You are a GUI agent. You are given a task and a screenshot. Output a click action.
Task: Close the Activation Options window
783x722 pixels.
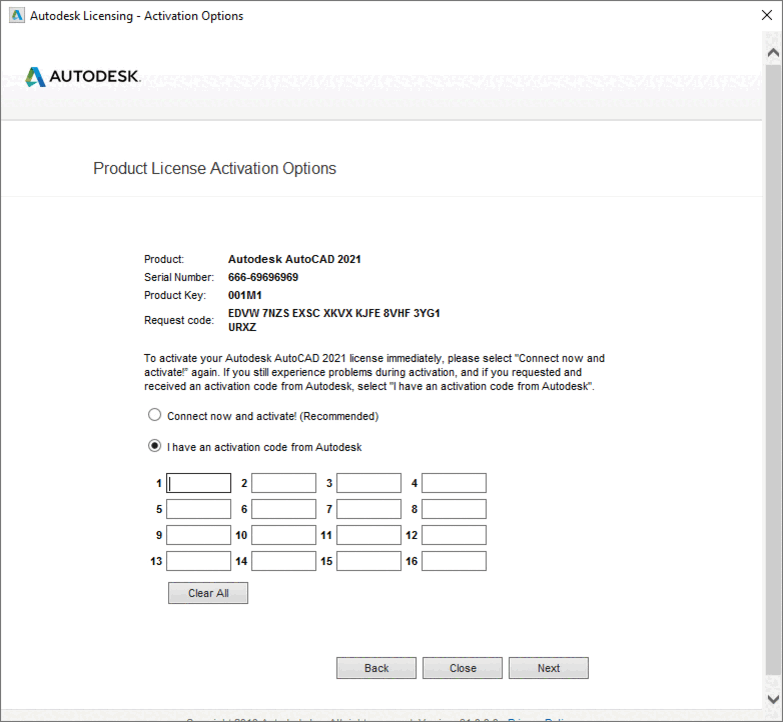click(767, 15)
